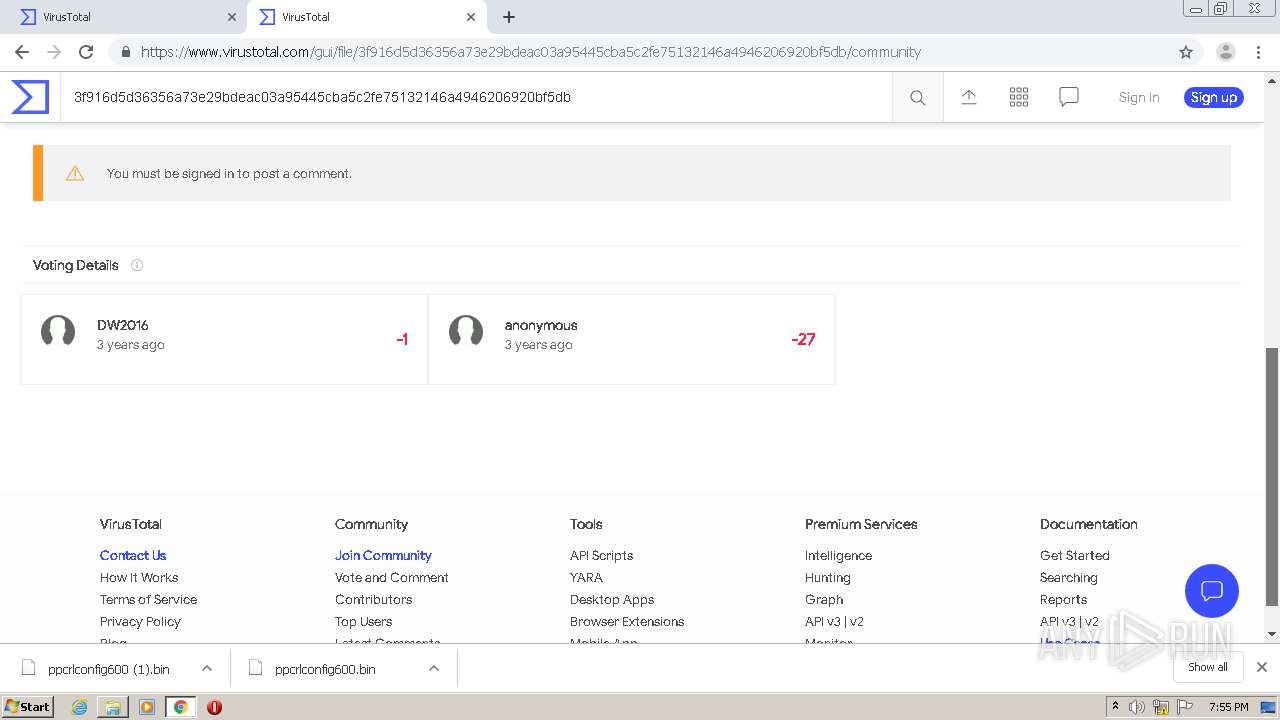Click the anonymous user avatar
Screen dimensions: 1280x720
(x=466, y=331)
